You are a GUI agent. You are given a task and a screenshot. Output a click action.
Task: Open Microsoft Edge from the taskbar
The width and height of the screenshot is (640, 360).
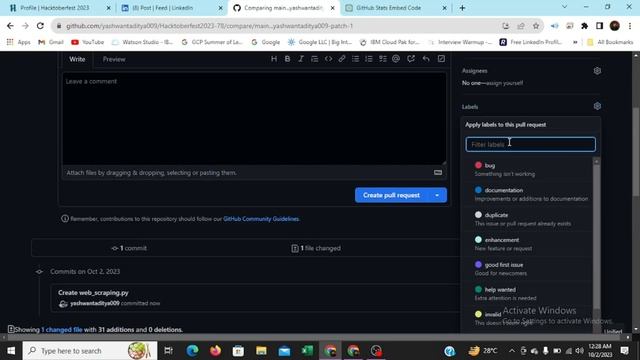coord(192,351)
